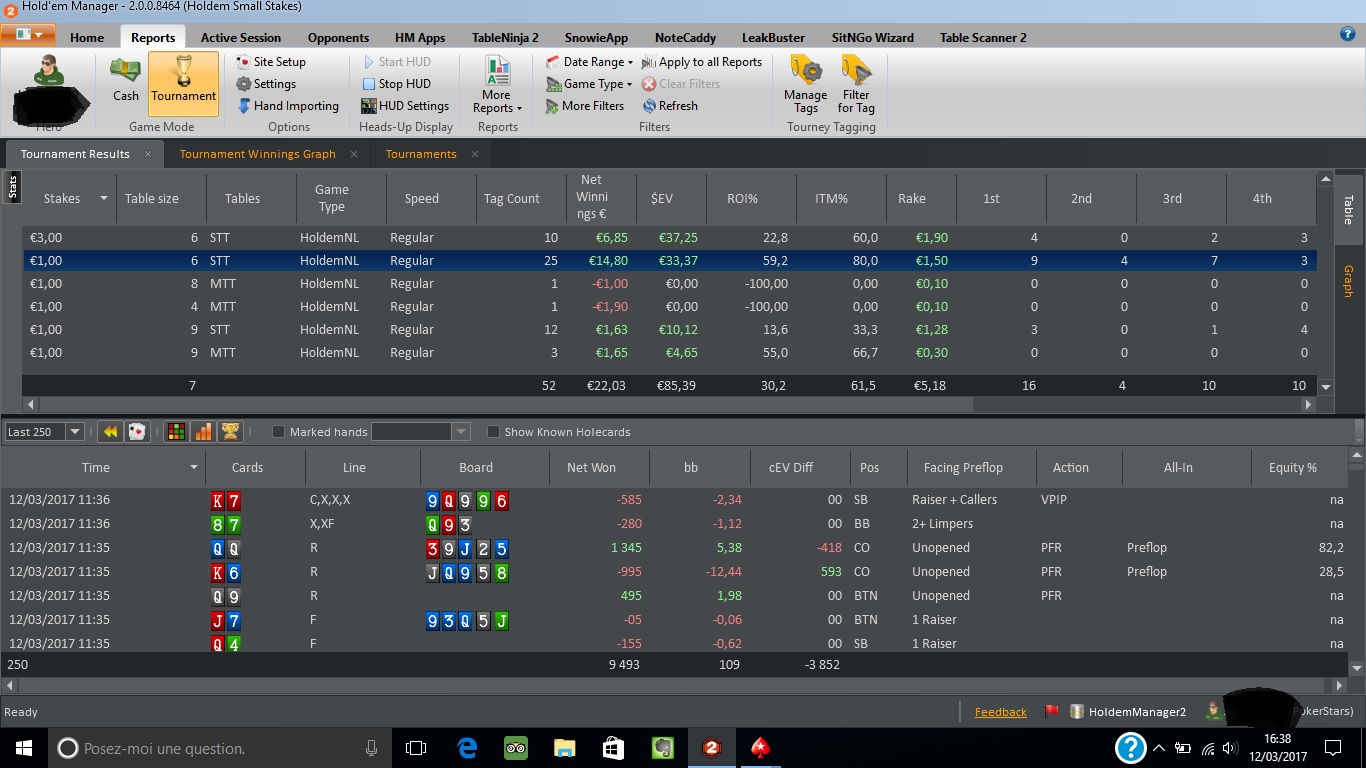Open HUD Settings
Screen dimensions: 1366x768
405,106
